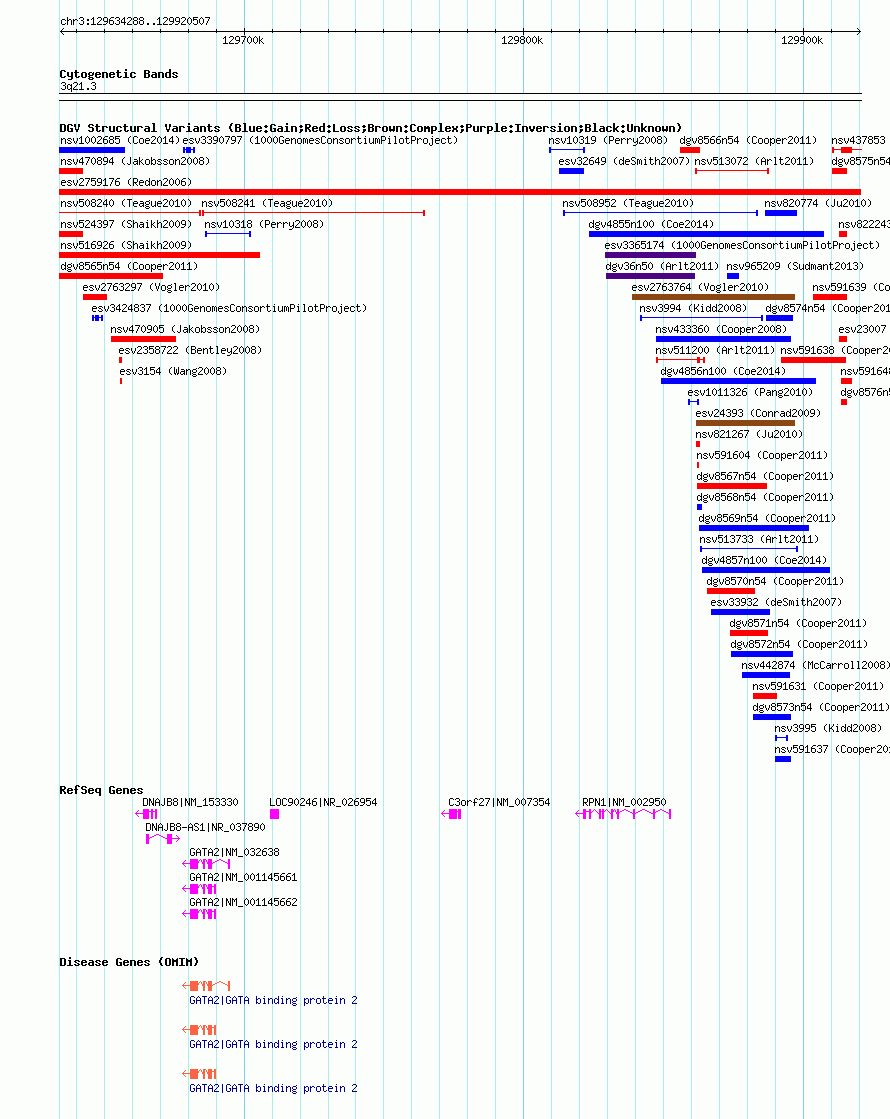Click nsv3995 (Kidd2008) label
Viewport: 890px width, 1119px height.
pos(828,729)
